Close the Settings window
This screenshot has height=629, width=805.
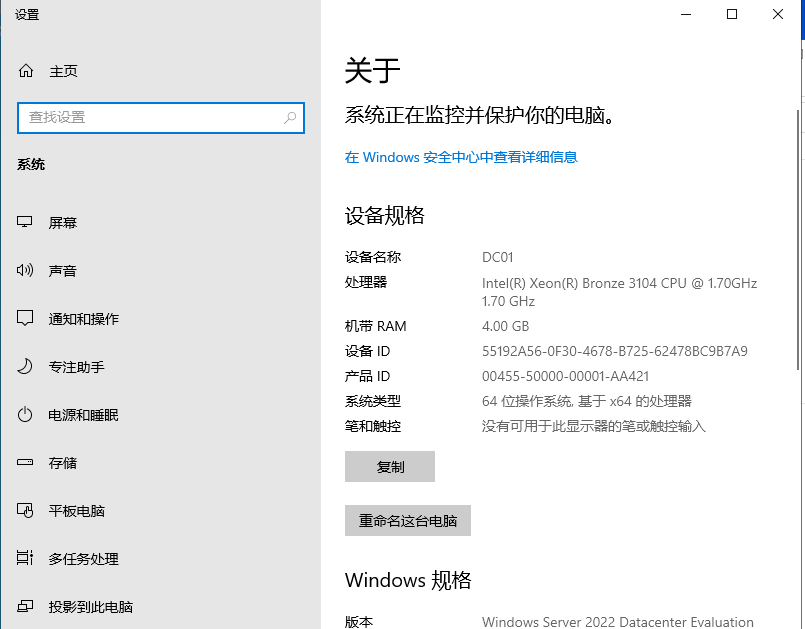click(x=778, y=14)
